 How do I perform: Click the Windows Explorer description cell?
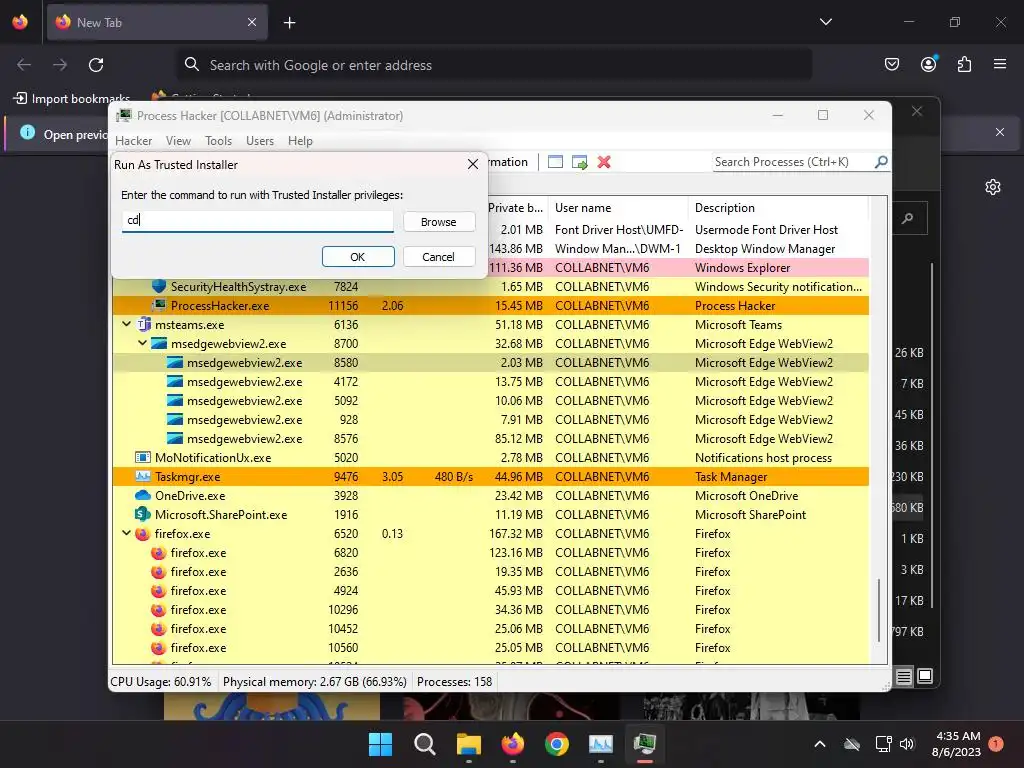(x=743, y=267)
